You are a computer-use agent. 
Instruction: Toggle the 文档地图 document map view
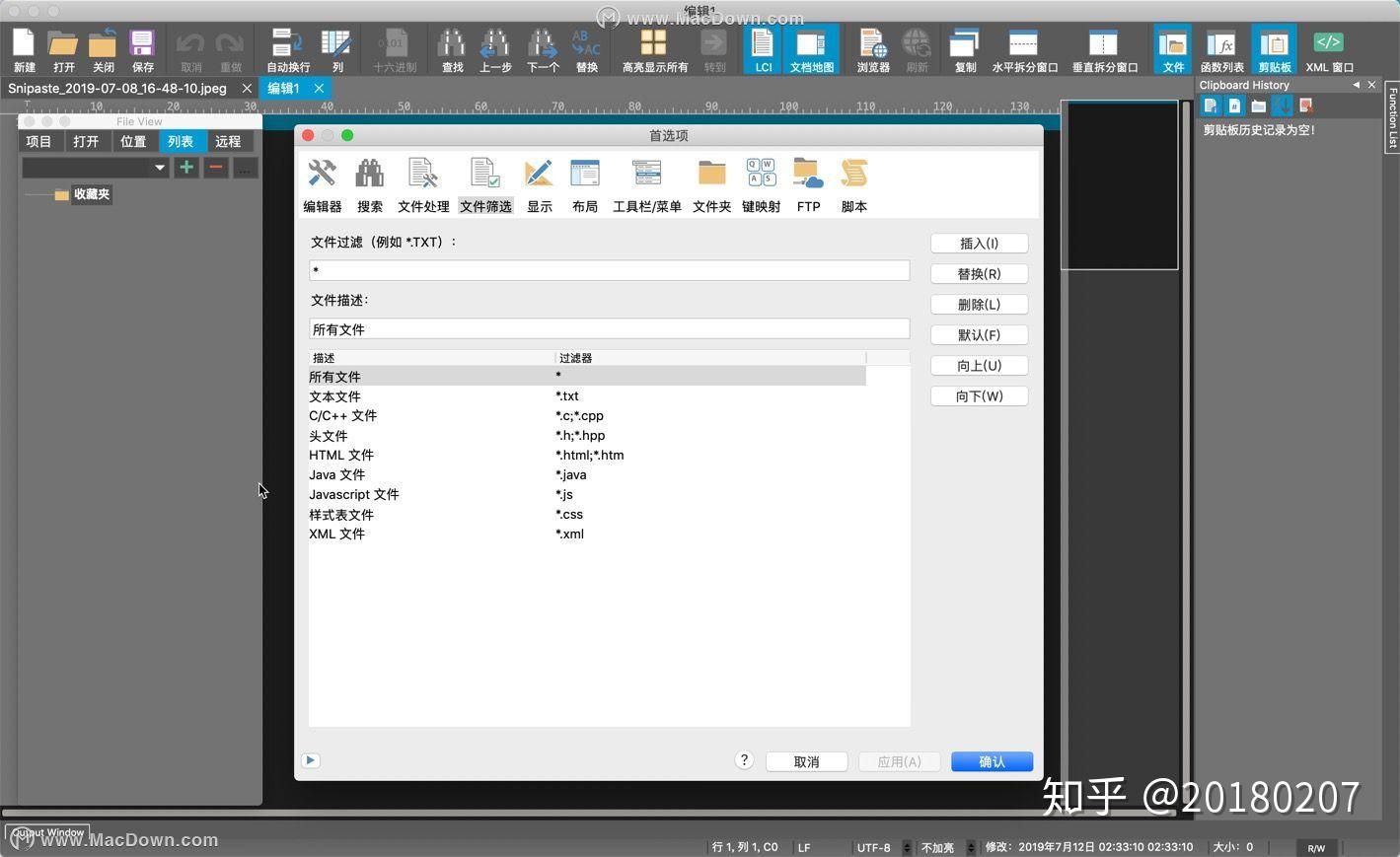point(811,47)
